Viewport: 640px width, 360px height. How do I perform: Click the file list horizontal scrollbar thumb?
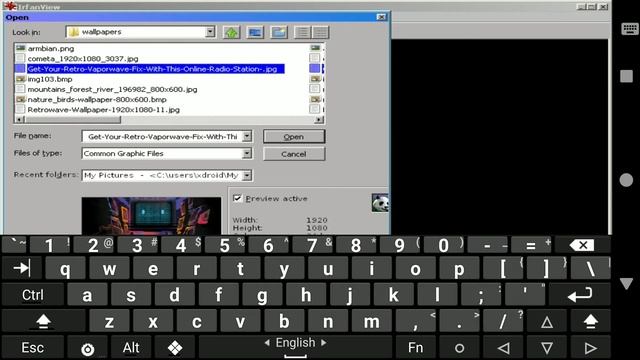(x=73, y=120)
